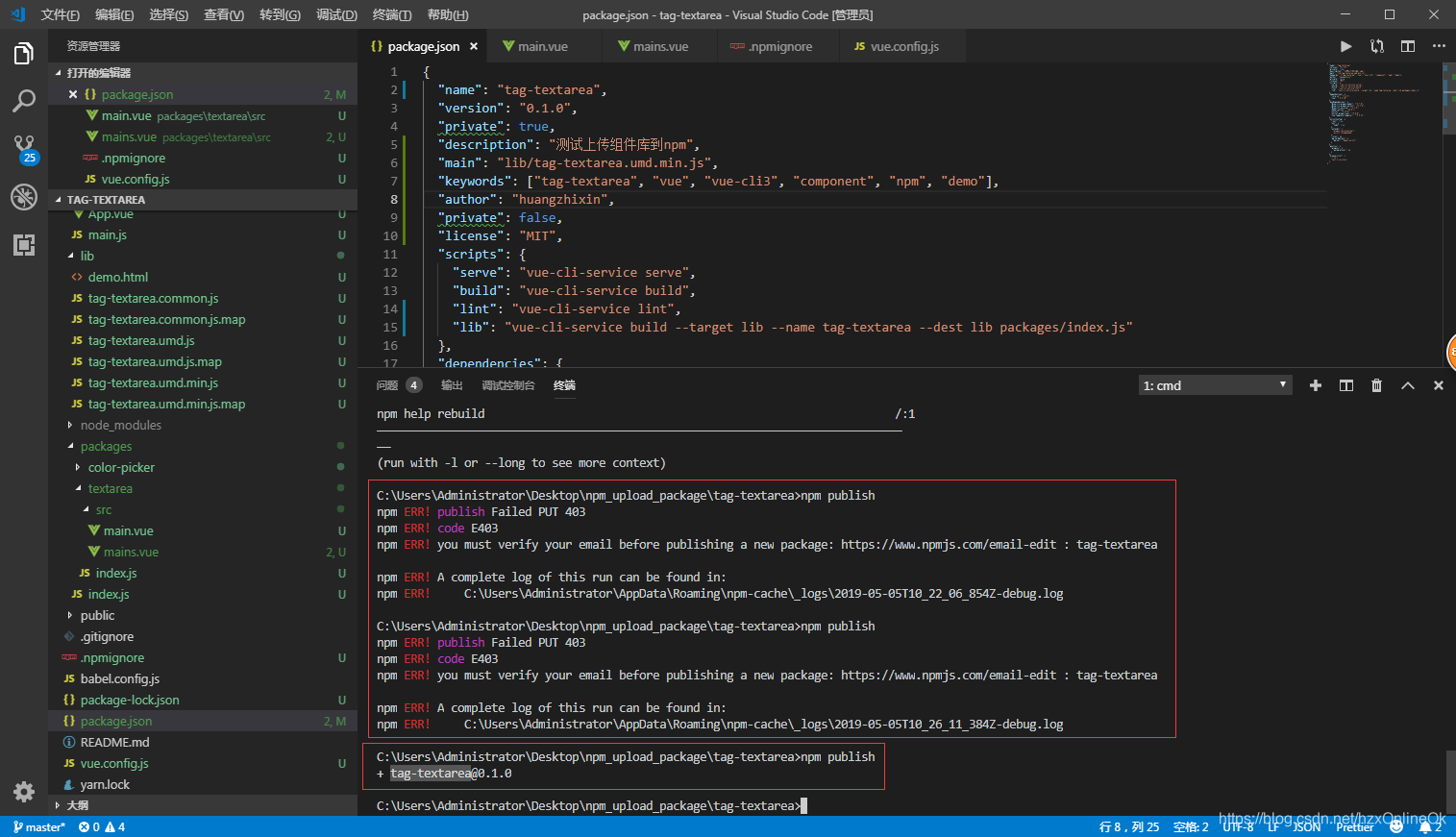Close package.json in open editors list

click(x=73, y=94)
